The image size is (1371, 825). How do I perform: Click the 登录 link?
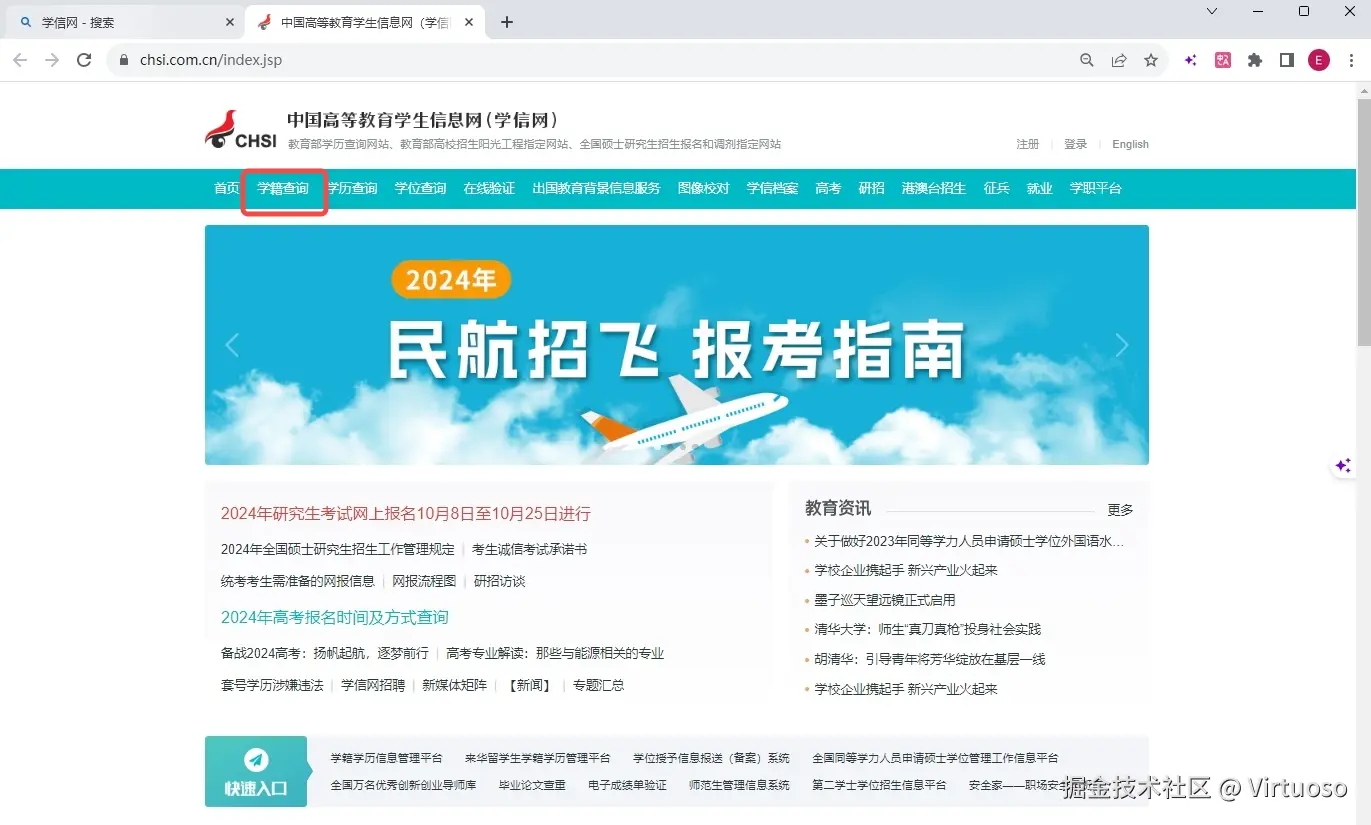pos(1075,144)
